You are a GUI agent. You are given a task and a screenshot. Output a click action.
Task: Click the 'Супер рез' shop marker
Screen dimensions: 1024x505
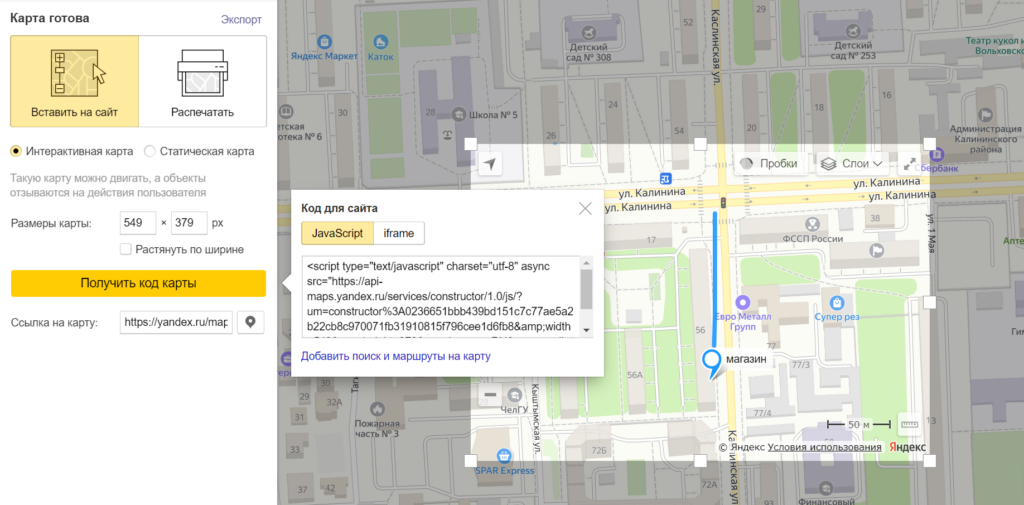click(835, 302)
